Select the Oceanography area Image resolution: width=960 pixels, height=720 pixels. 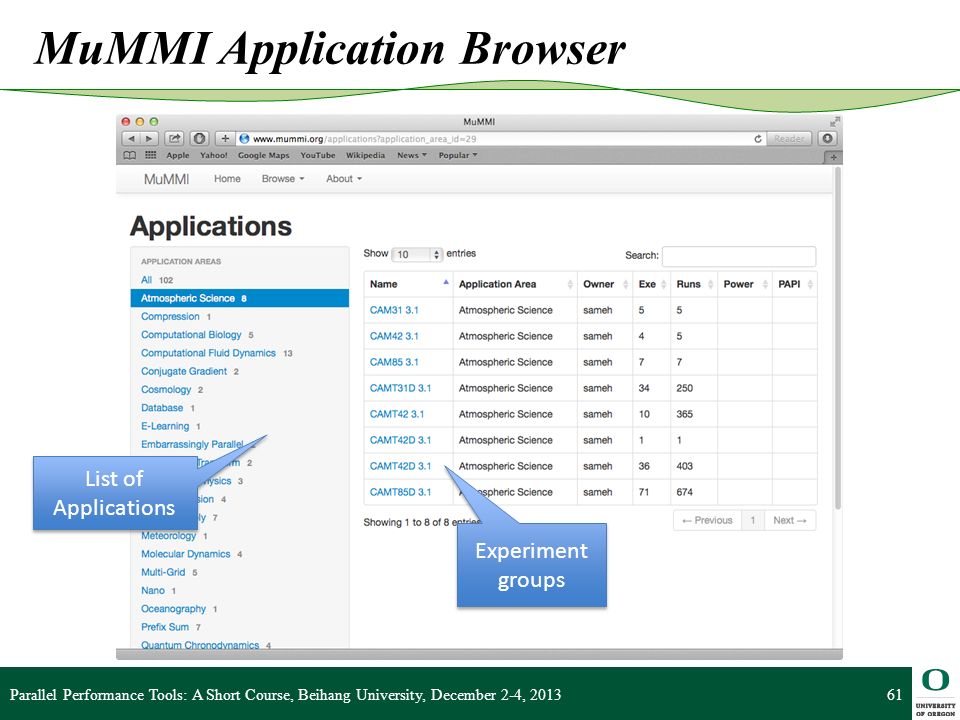tap(173, 609)
